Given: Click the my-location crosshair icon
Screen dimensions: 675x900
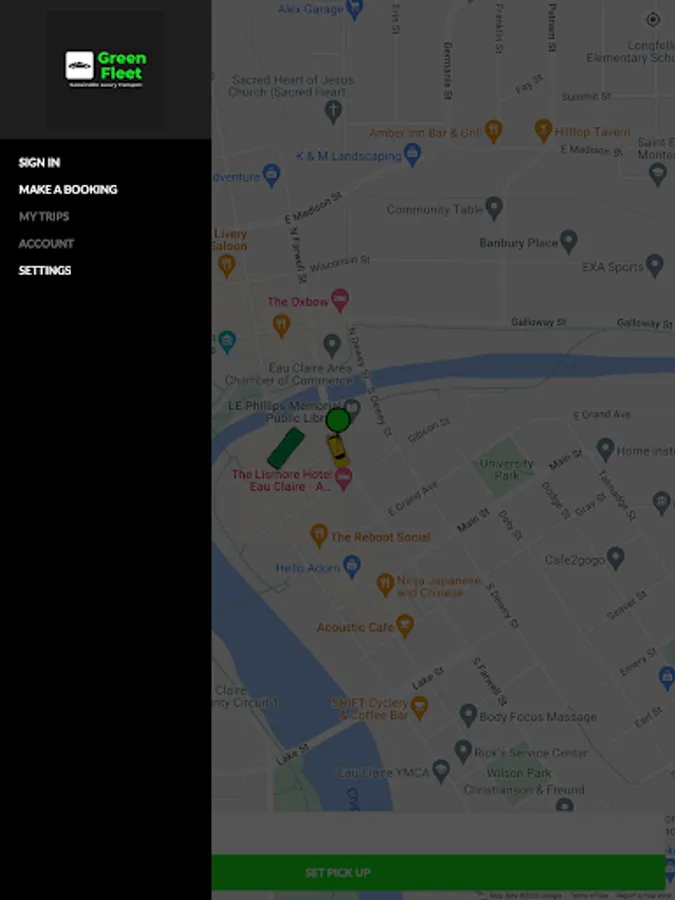Looking at the screenshot, I should 653,20.
